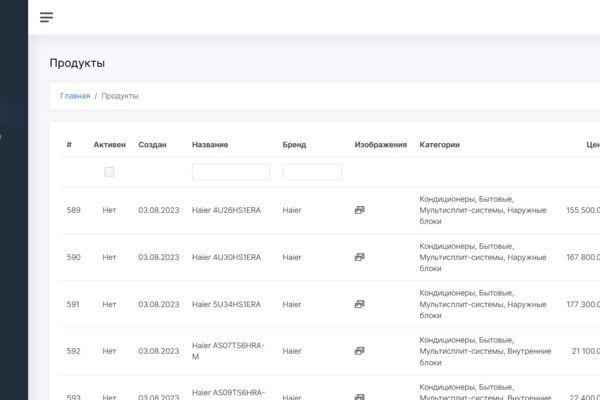Toggle the hamburger menu icon

point(47,17)
